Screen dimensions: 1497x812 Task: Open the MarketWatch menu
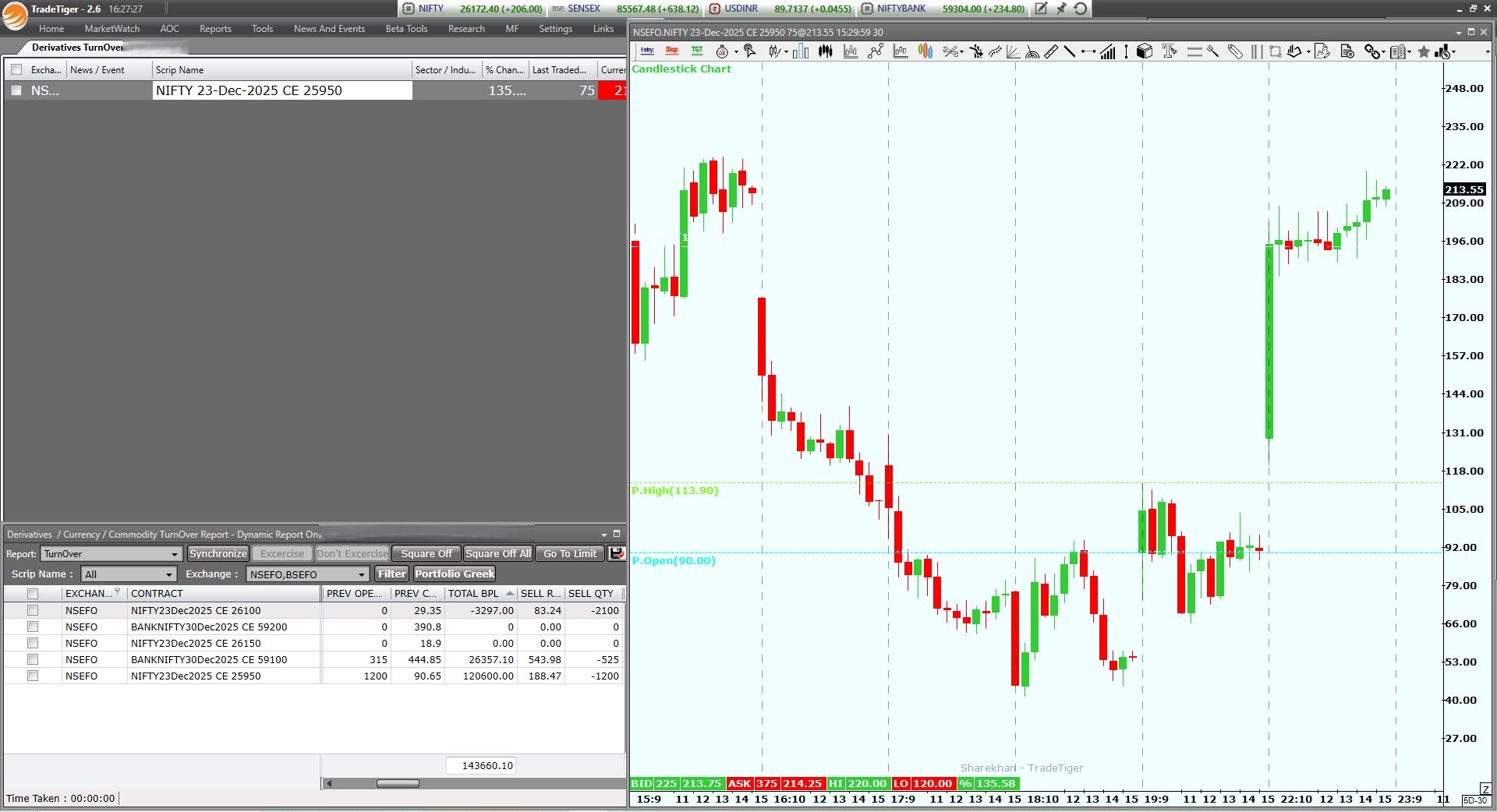[112, 29]
